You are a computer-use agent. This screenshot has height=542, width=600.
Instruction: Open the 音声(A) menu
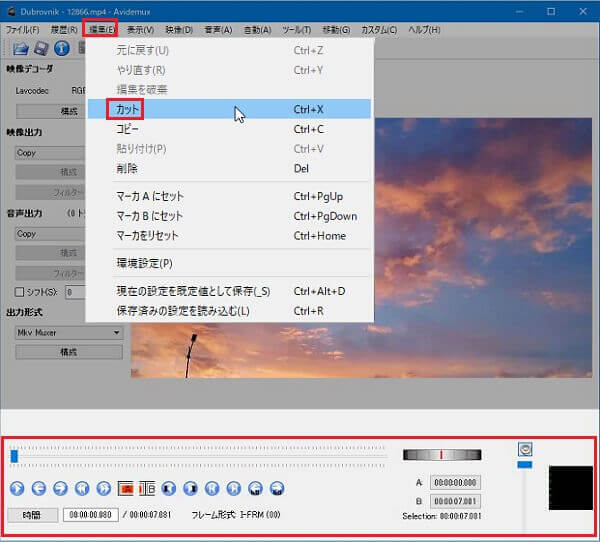(x=218, y=30)
